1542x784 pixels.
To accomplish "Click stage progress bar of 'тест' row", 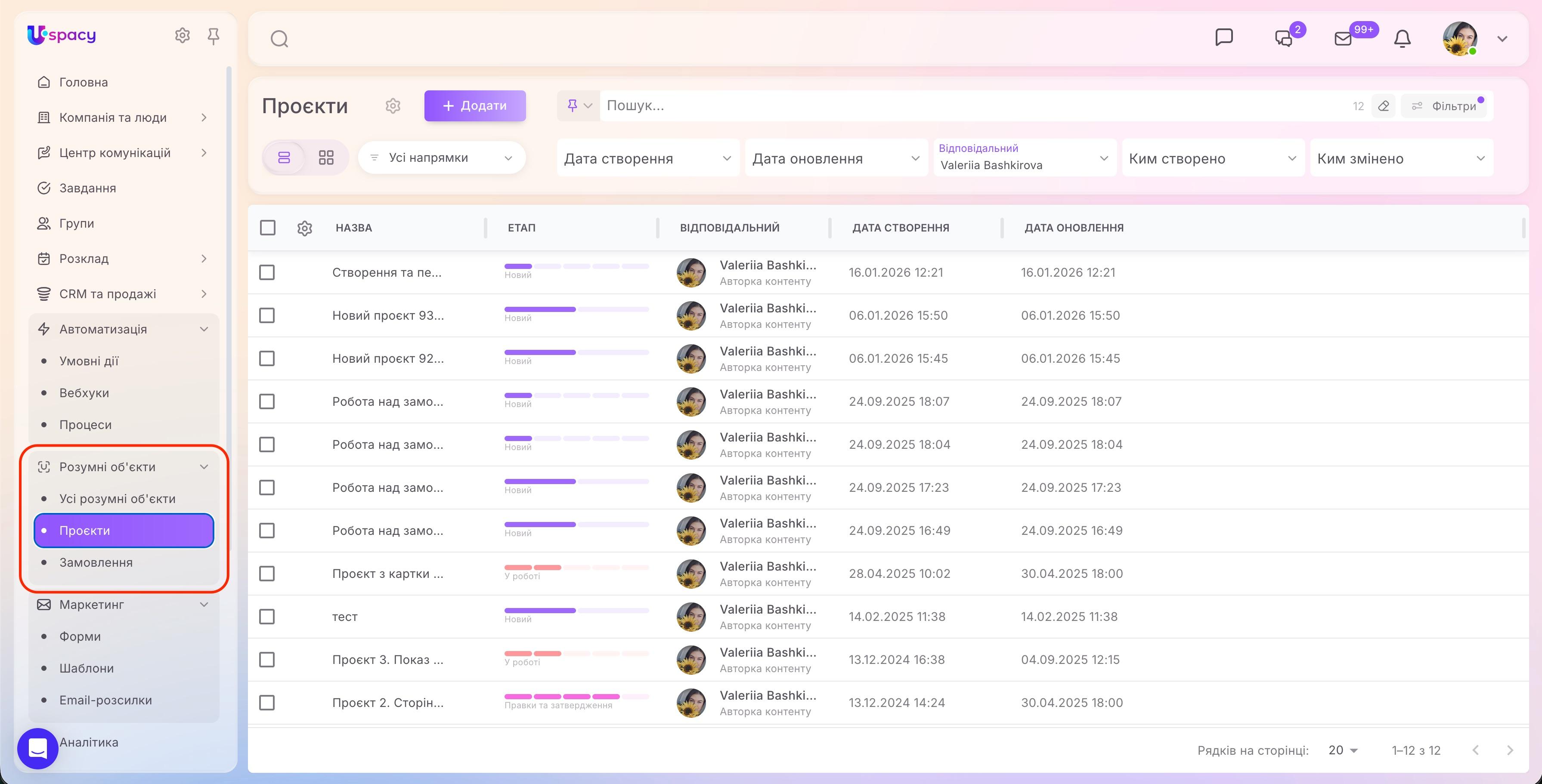I will click(576, 611).
